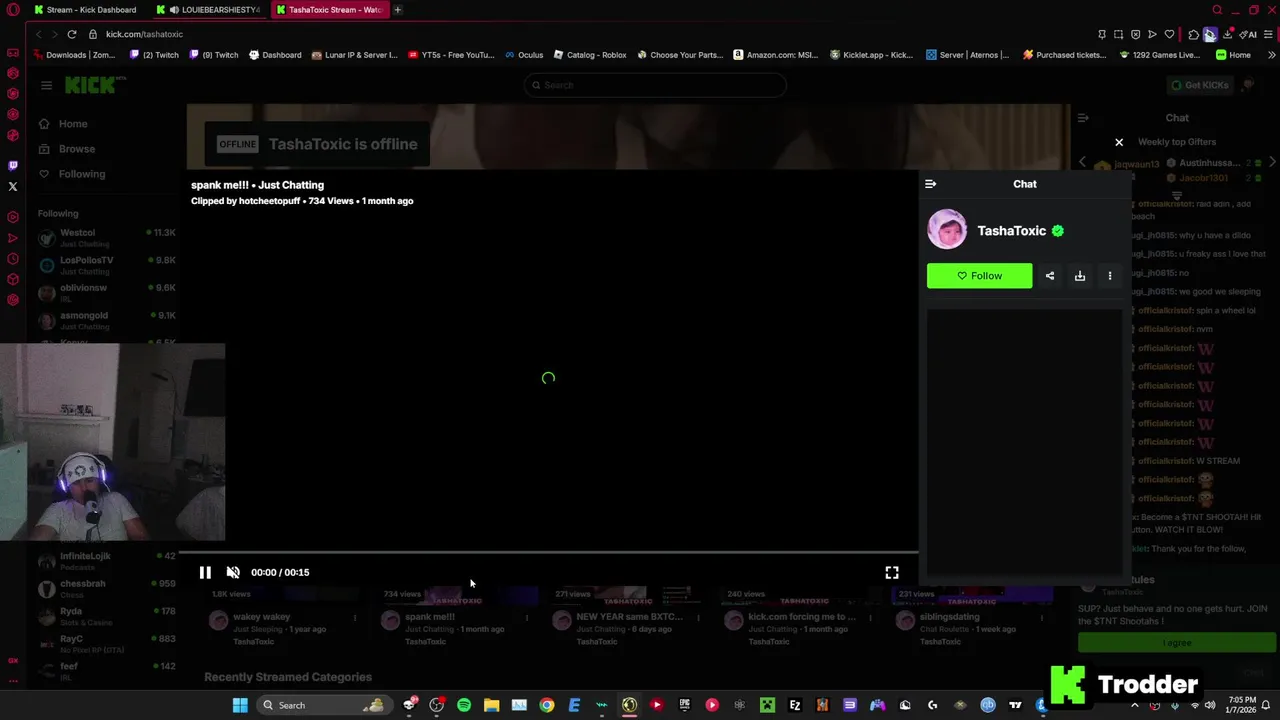Click the I agree chat rules button
Image resolution: width=1280 pixels, height=720 pixels.
(x=1177, y=642)
